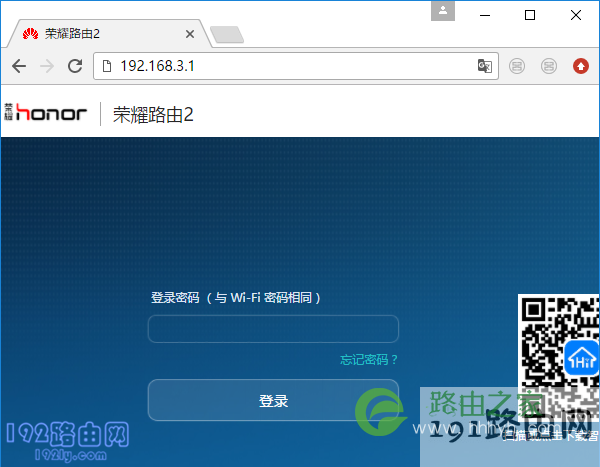
Task: Go back using the browser back arrow
Action: coord(19,66)
